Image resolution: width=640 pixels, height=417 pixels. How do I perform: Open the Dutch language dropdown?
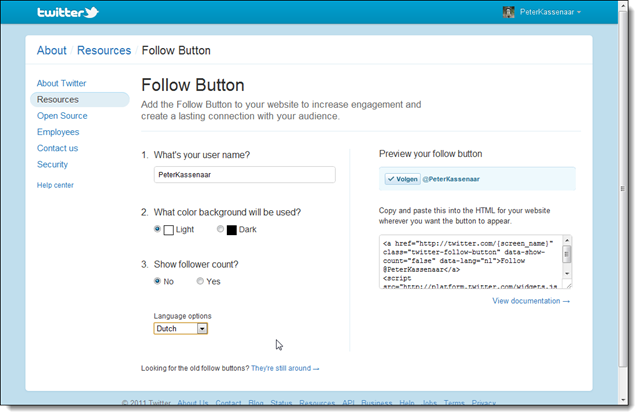point(180,328)
